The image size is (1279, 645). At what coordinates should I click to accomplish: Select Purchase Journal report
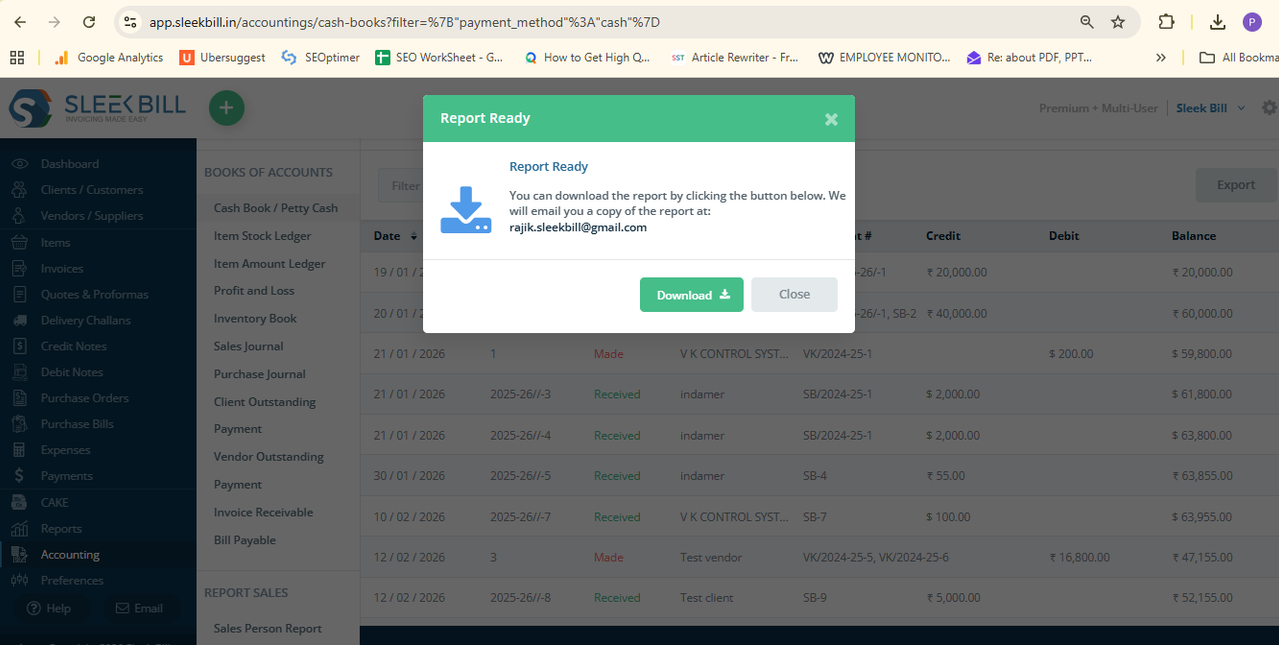[x=259, y=374]
